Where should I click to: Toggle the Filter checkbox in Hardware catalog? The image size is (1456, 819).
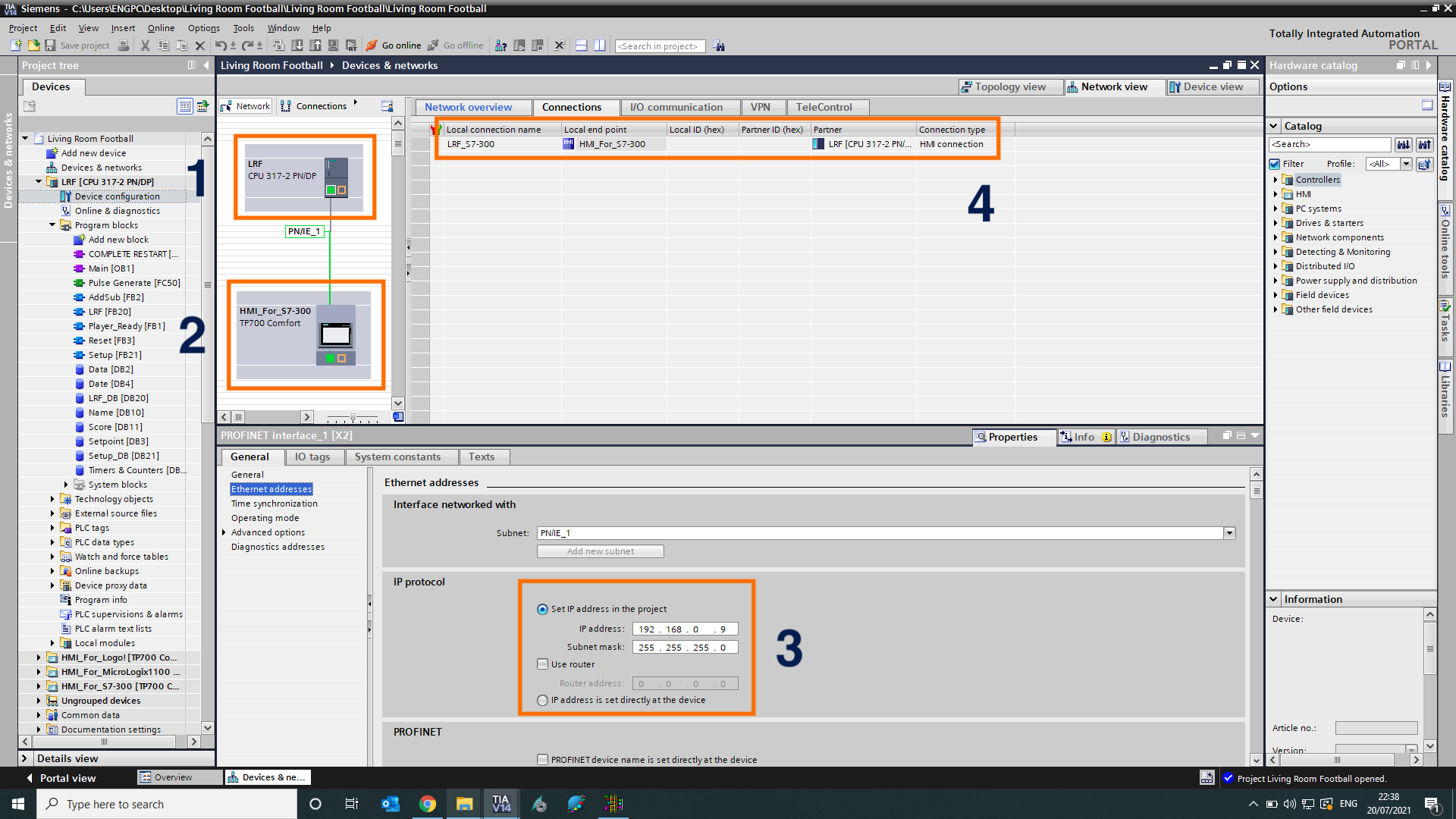tap(1276, 164)
